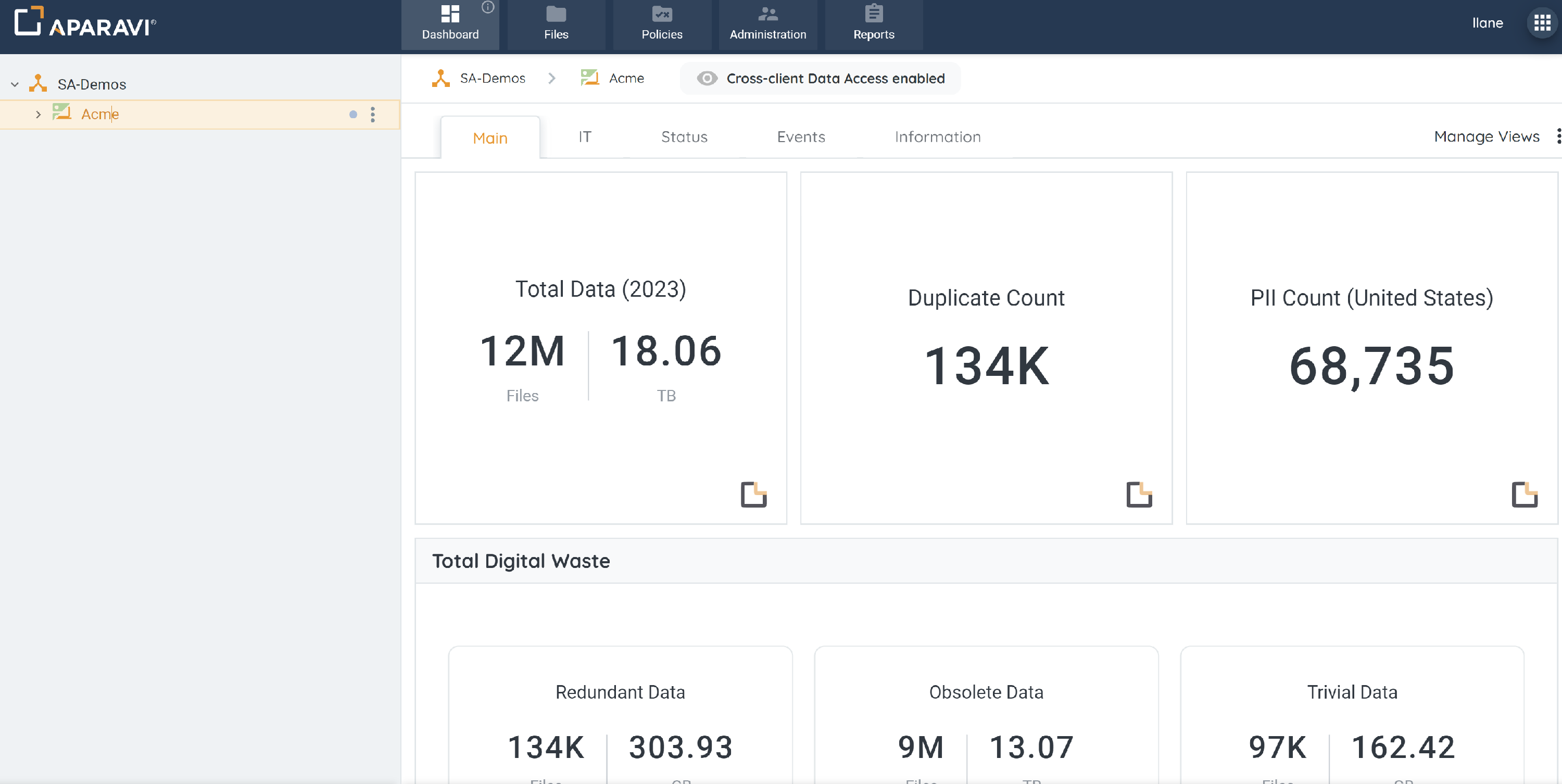
Task: Open Duplicate Count widget detail icon
Action: pyautogui.click(x=1139, y=494)
